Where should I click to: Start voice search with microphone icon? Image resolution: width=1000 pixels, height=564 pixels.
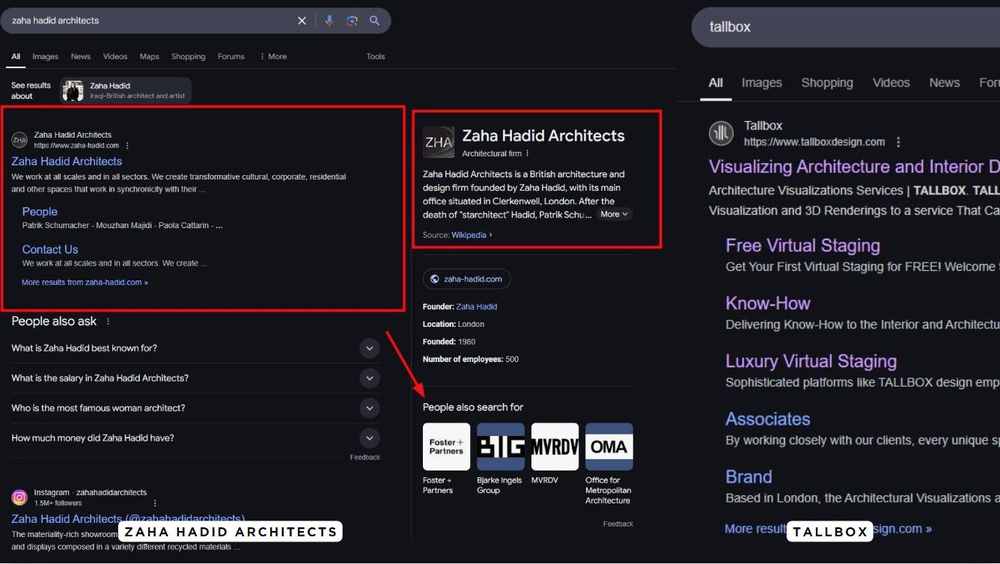pyautogui.click(x=328, y=21)
